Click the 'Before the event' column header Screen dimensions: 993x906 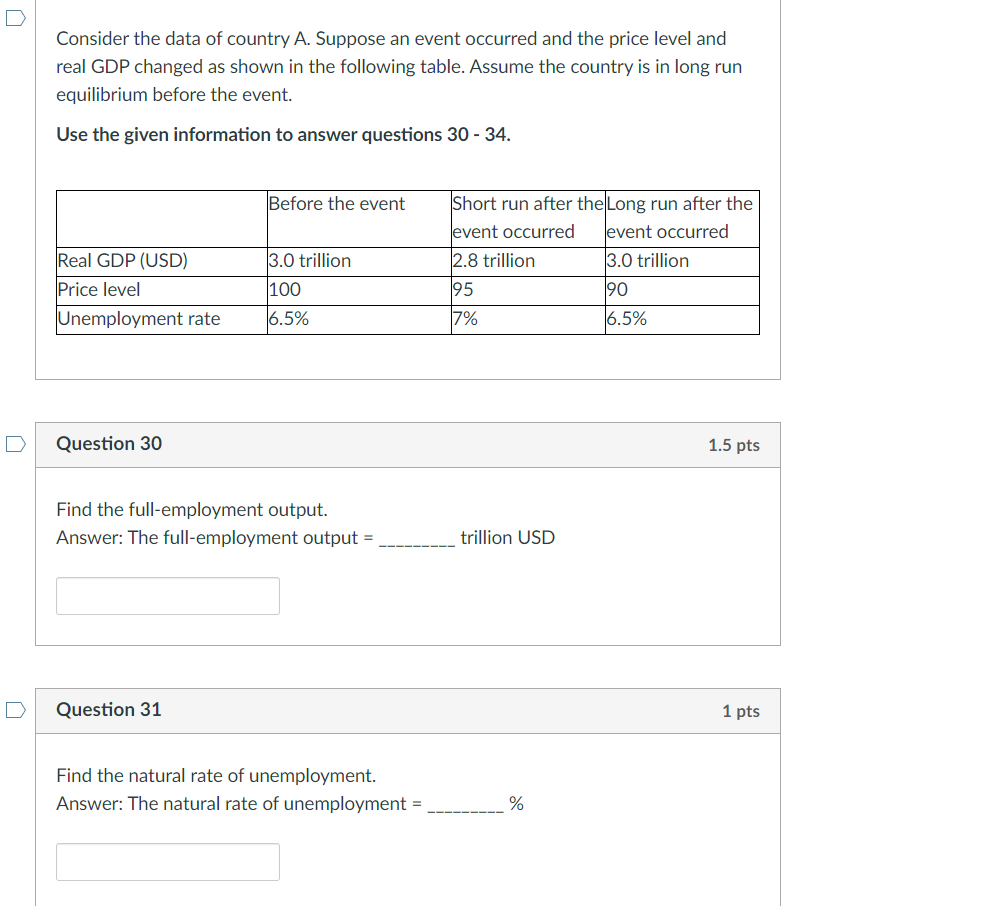337,203
